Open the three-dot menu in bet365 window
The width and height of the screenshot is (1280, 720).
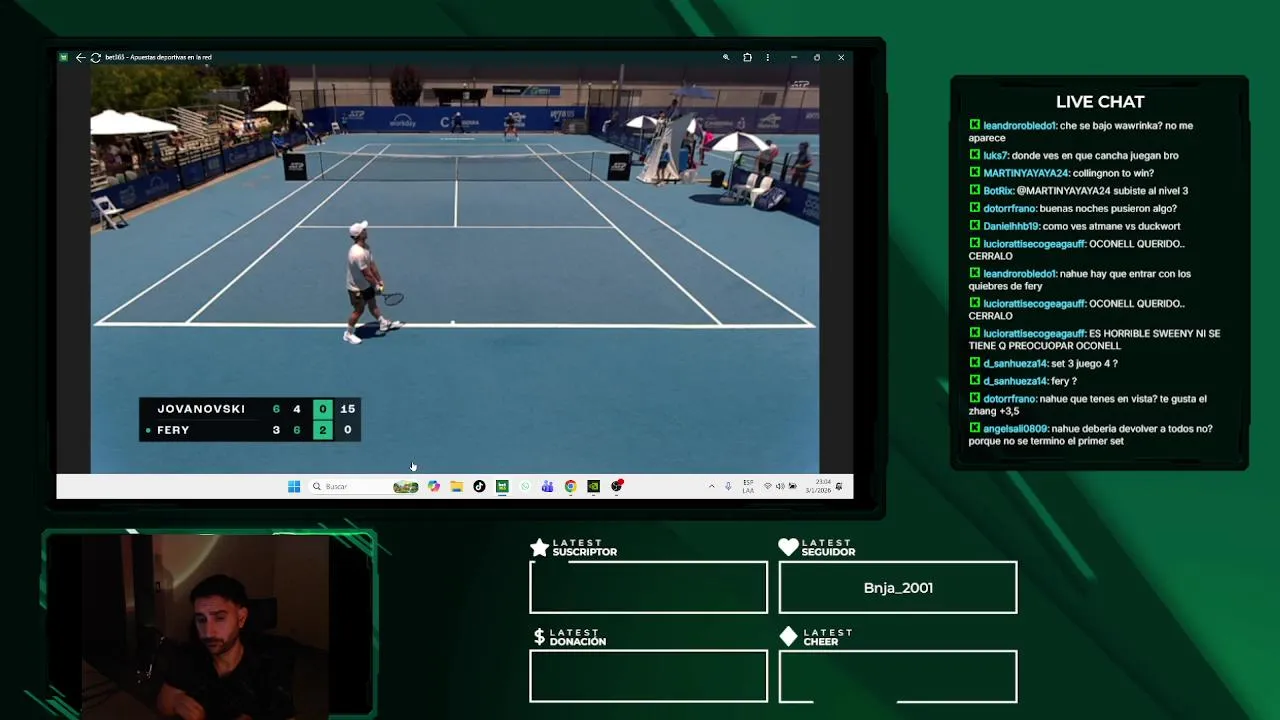768,57
